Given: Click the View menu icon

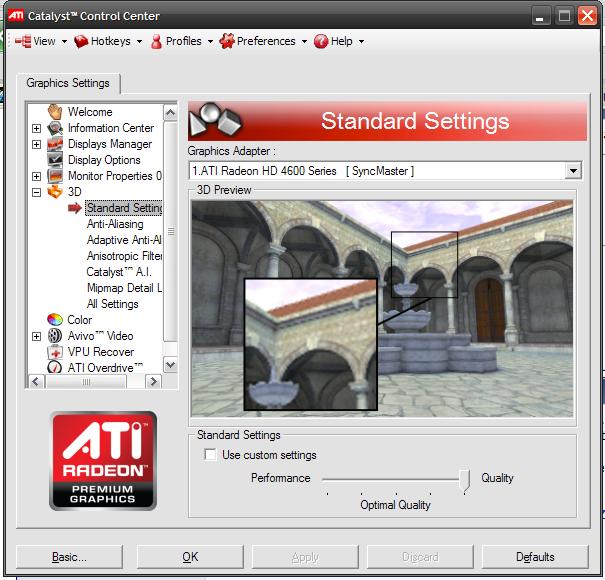Looking at the screenshot, I should (x=23, y=41).
